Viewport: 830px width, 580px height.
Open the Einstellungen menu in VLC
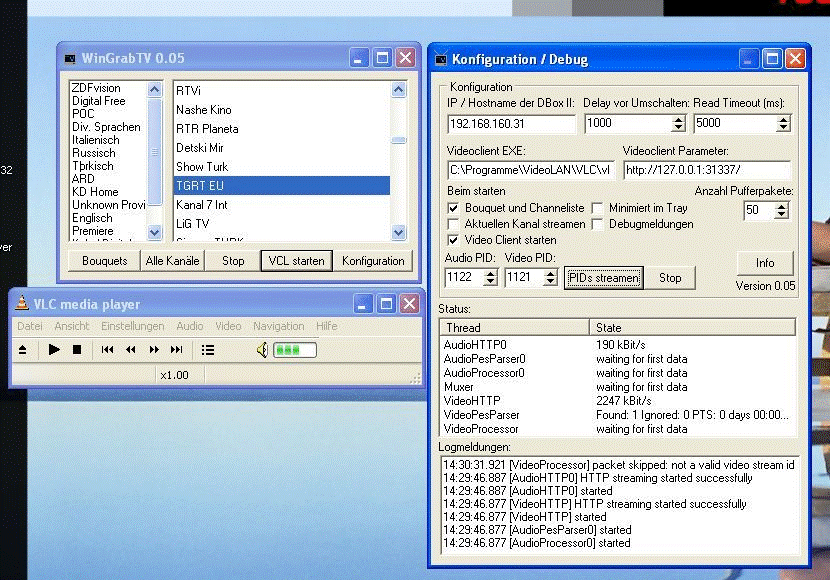pyautogui.click(x=132, y=326)
